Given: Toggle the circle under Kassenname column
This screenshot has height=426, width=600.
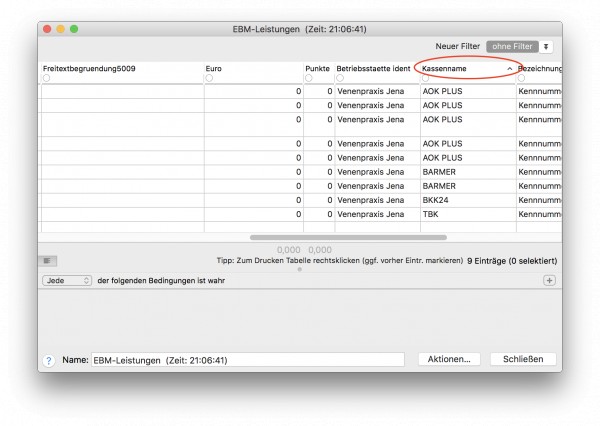Looking at the screenshot, I should click(425, 78).
